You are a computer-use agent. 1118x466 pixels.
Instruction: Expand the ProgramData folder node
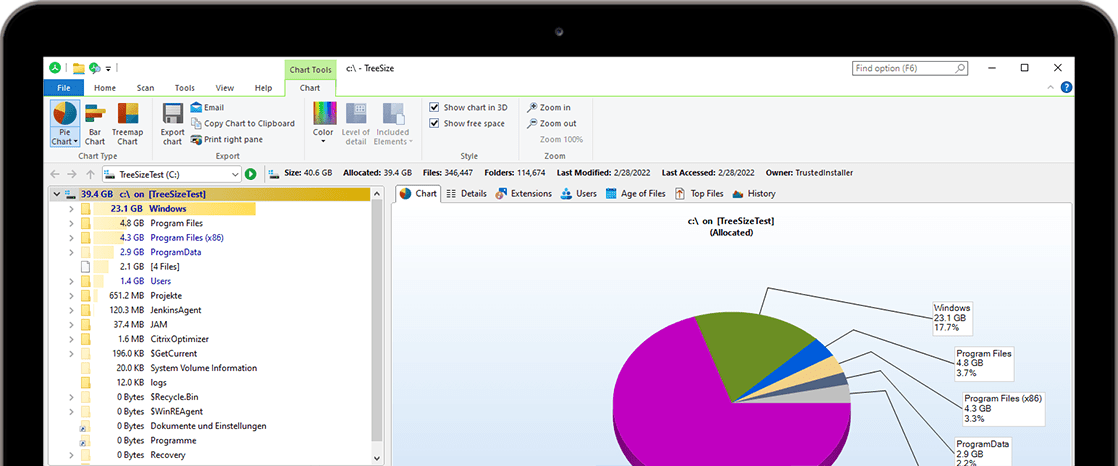click(71, 252)
